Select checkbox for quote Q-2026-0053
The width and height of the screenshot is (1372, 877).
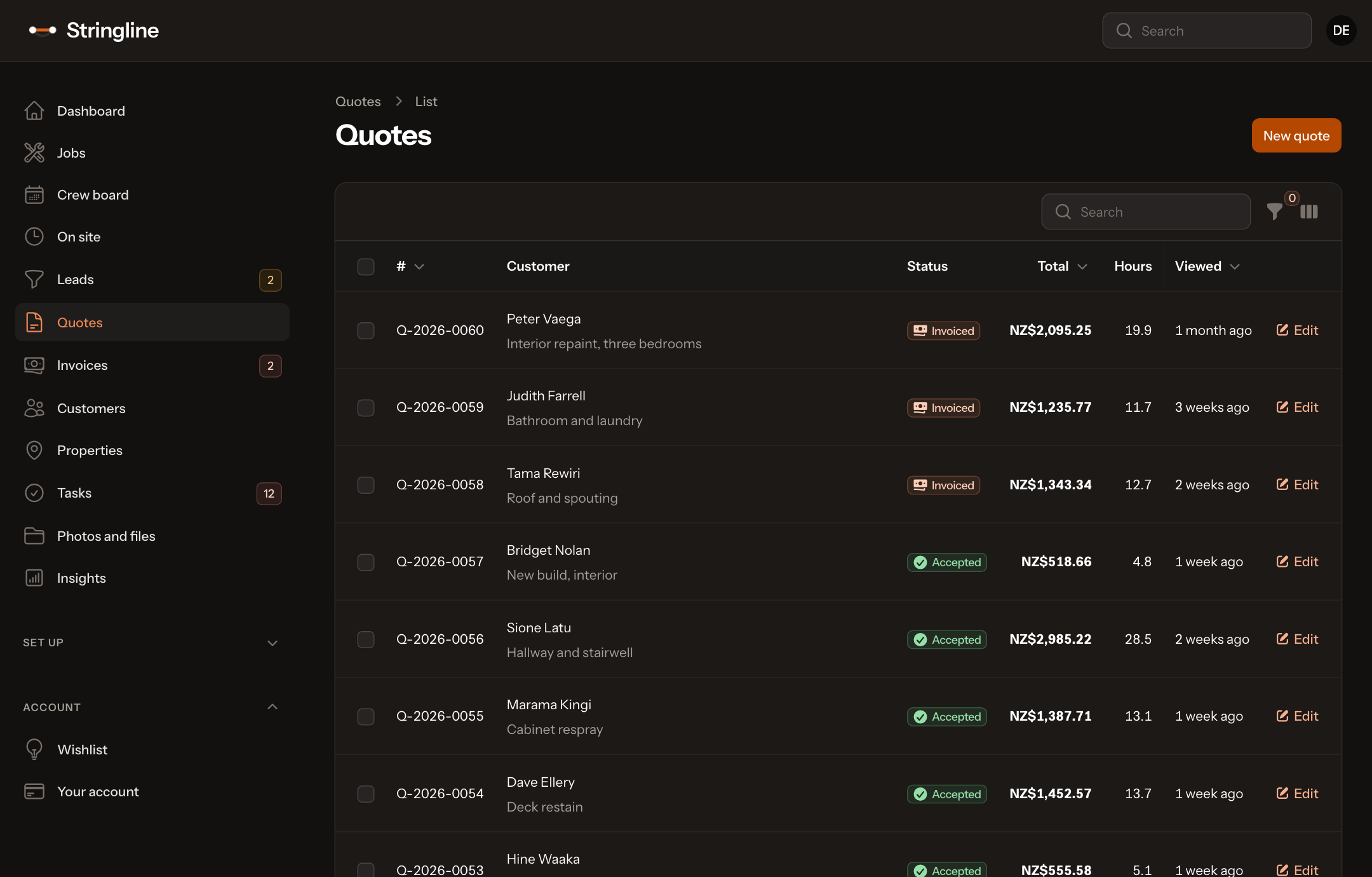[366, 869]
